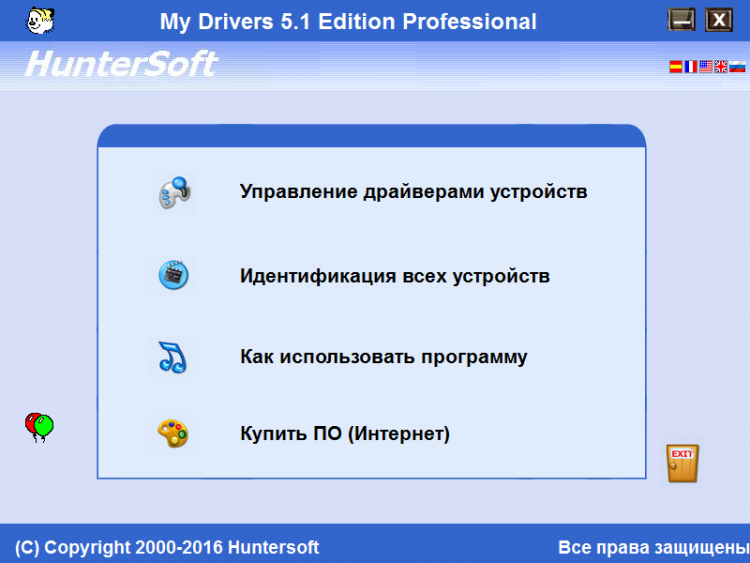Switch language using the Spanish flag

(x=675, y=66)
